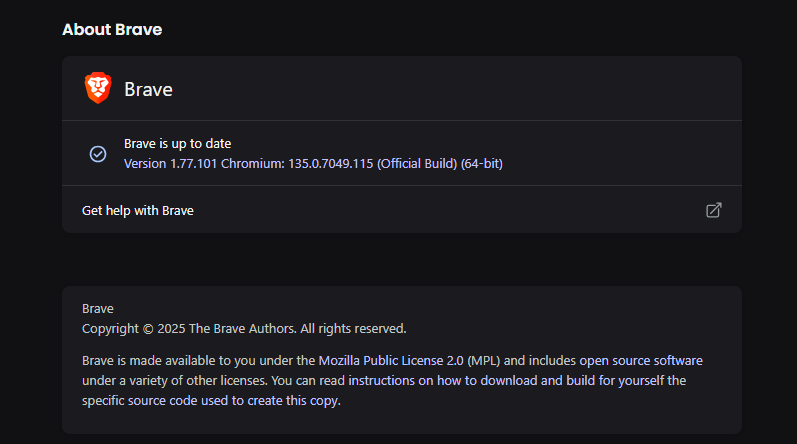
Task: Click the up-to-date checkmark icon
Action: 98,154
